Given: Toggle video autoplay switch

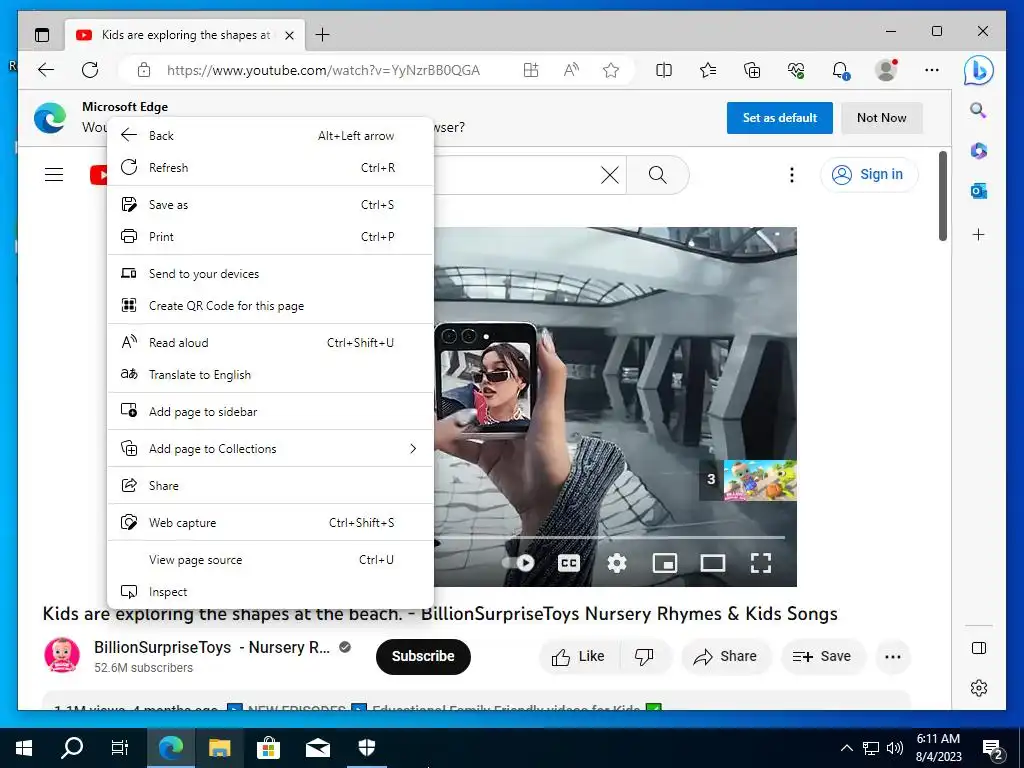Looking at the screenshot, I should point(519,562).
